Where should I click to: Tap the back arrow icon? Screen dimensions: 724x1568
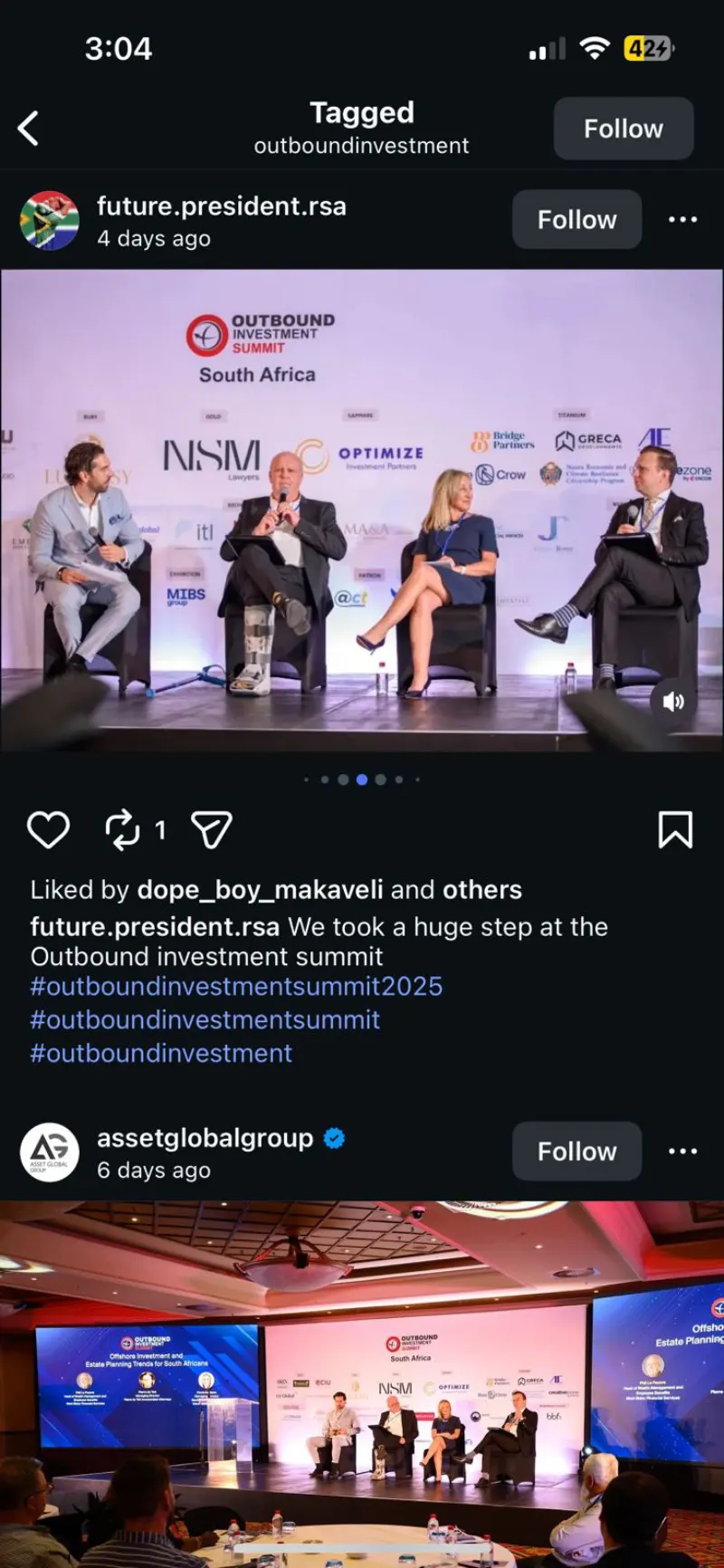29,129
